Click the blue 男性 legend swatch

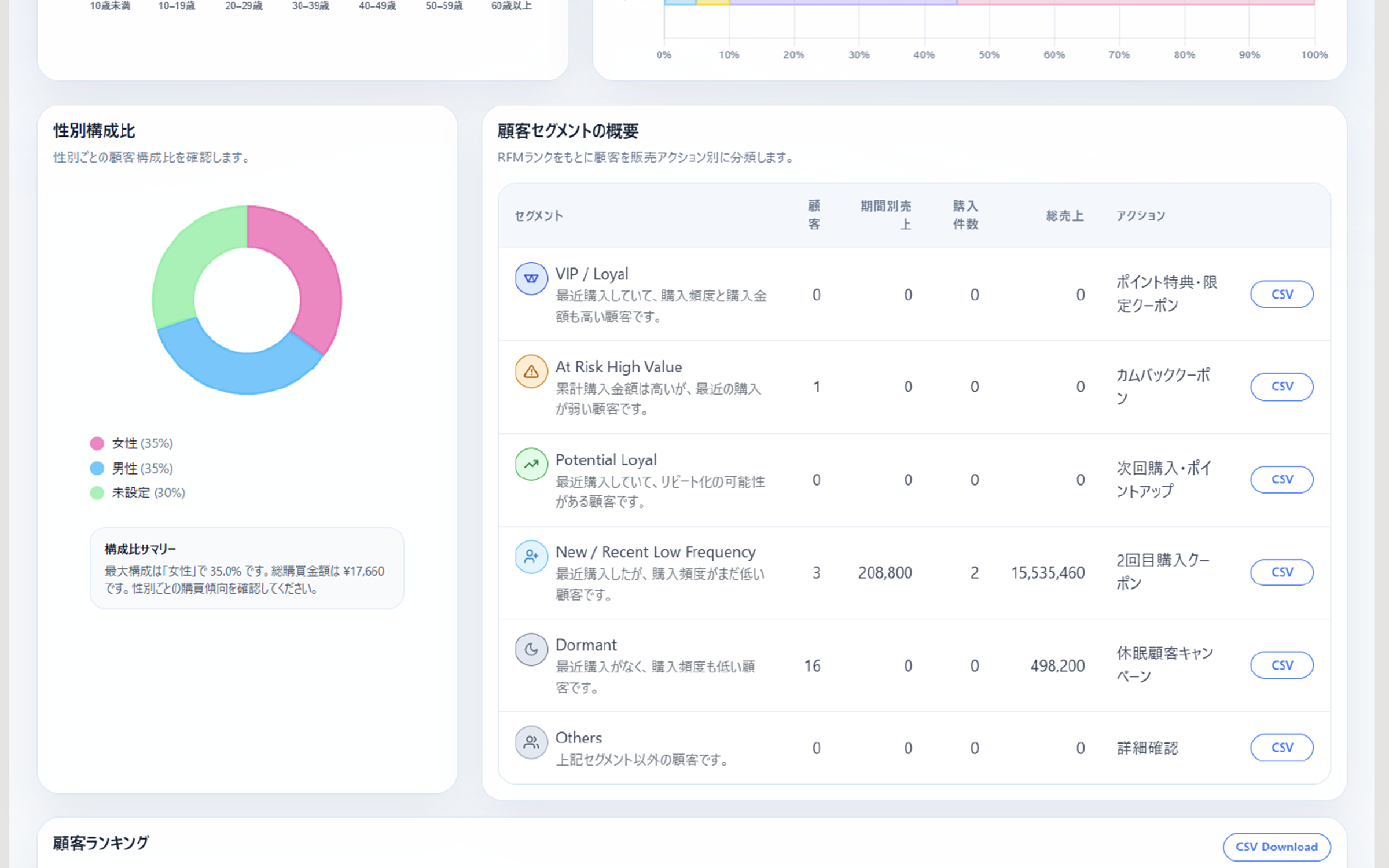(x=97, y=468)
